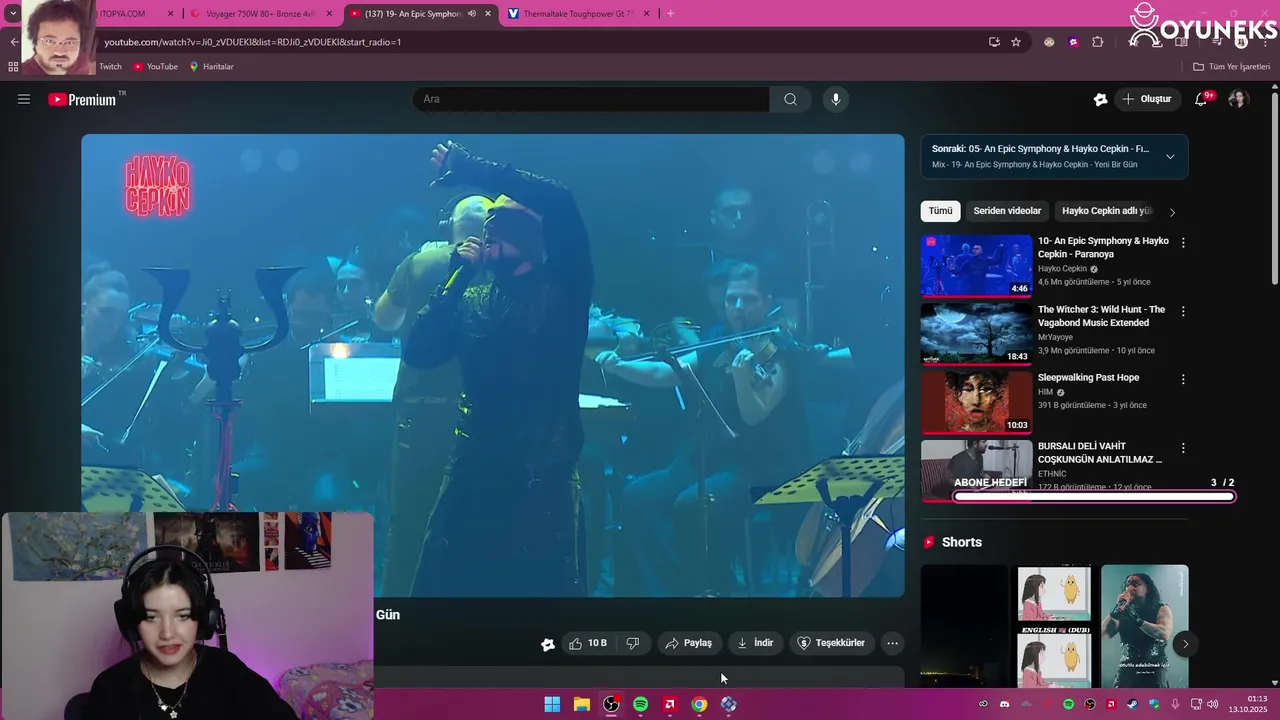Switch to the Thermaltake Toughpower tab

[x=578, y=14]
